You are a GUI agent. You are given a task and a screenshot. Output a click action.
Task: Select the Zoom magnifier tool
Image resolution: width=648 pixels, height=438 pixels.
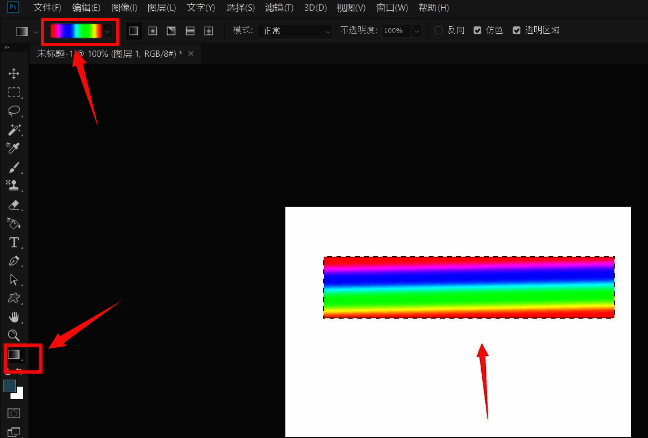pos(14,335)
